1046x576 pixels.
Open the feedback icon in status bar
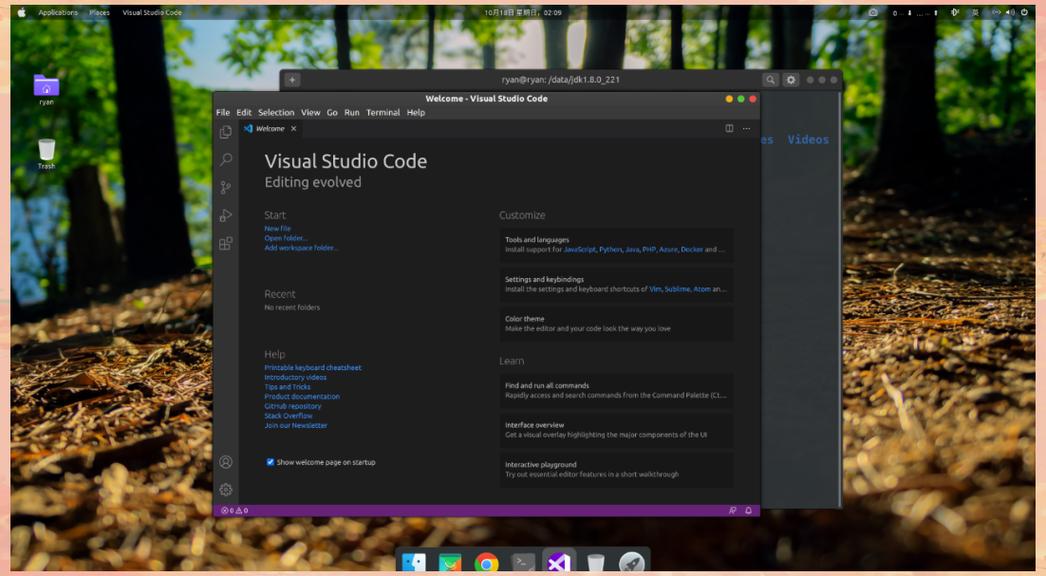coord(732,511)
